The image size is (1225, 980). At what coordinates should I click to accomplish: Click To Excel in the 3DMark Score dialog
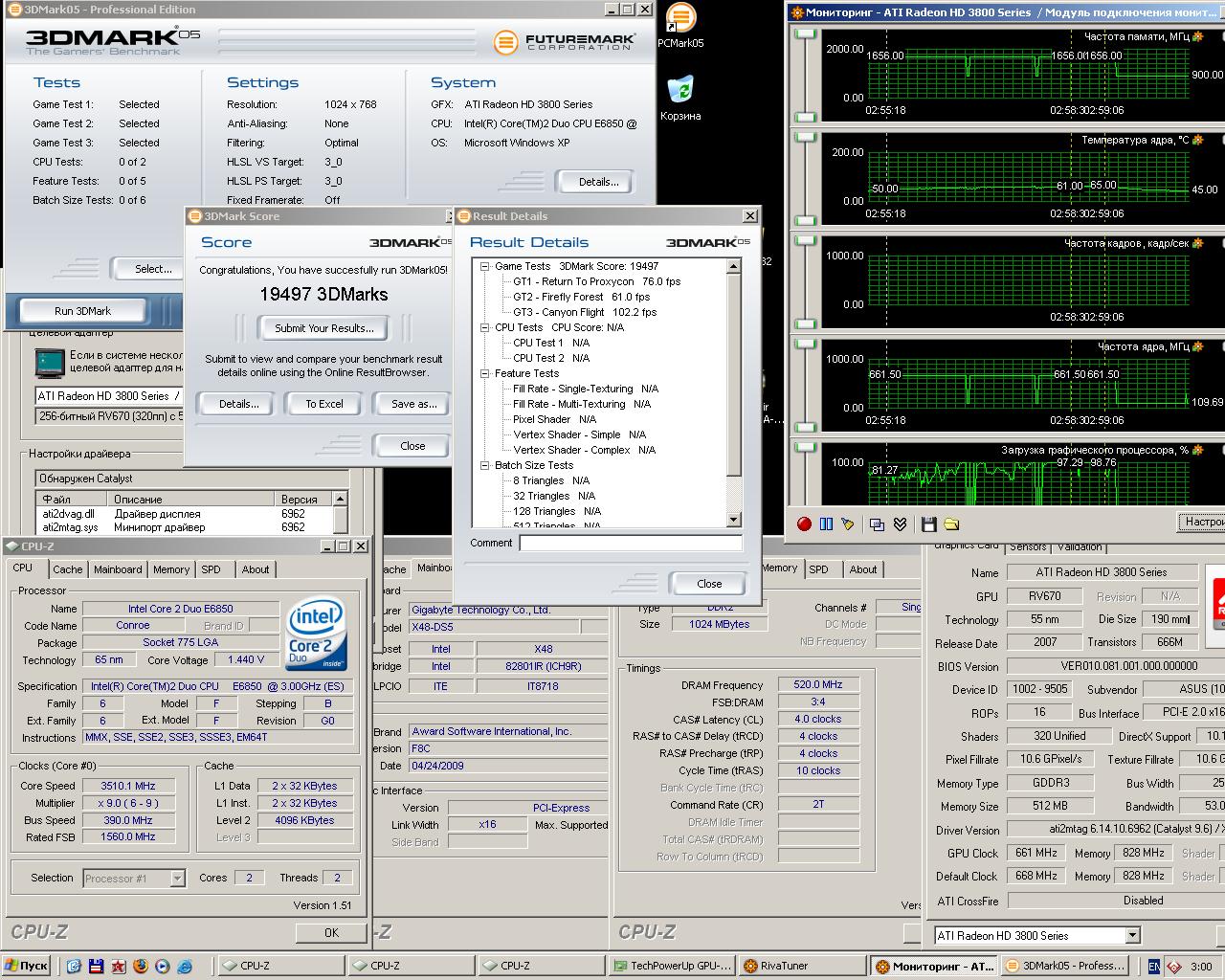(324, 404)
